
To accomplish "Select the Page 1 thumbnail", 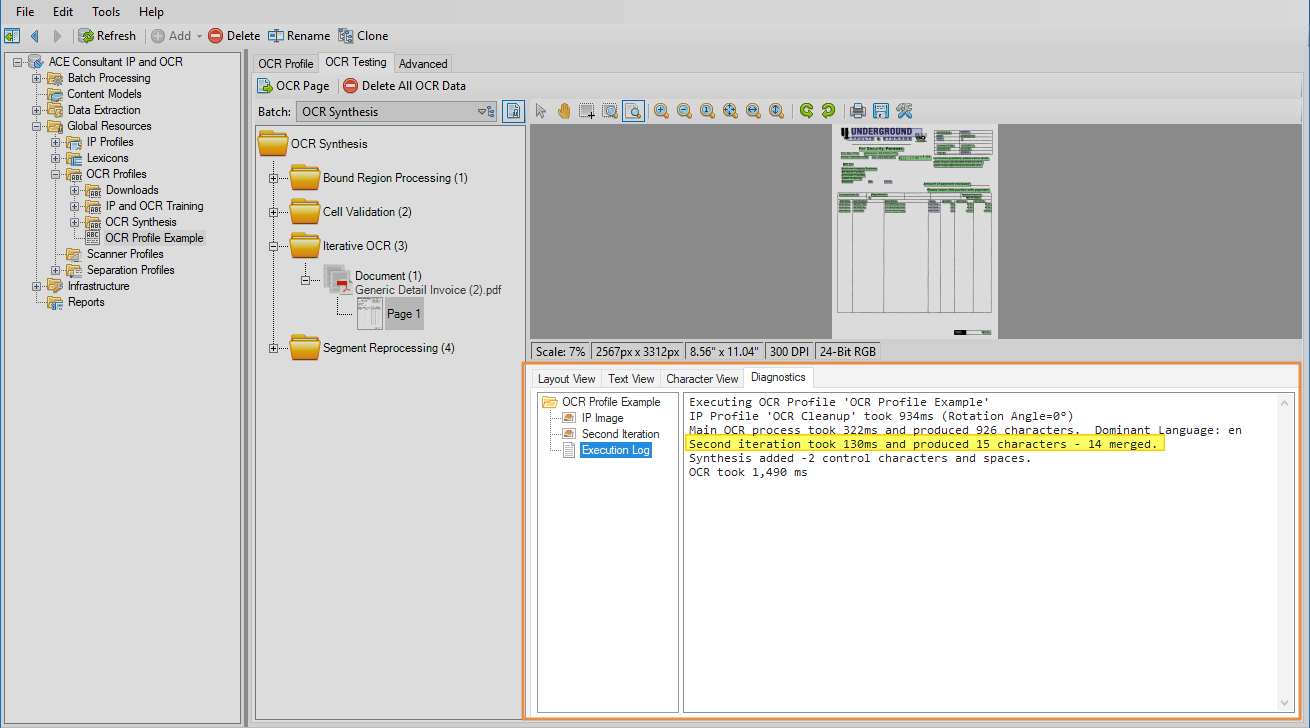I will [371, 314].
